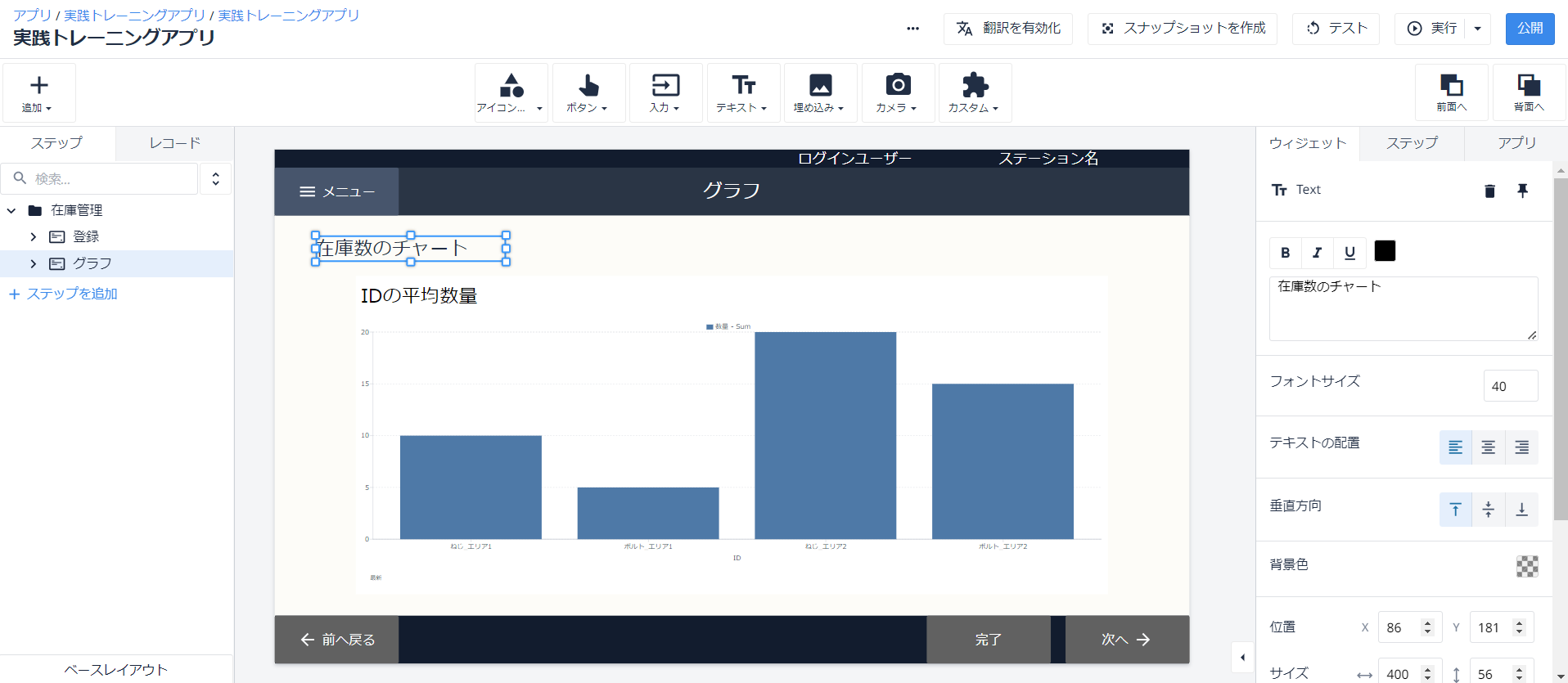Viewport: 1568px width, 683px height.
Task: Click the width size stepper arrows
Action: pos(1427,674)
